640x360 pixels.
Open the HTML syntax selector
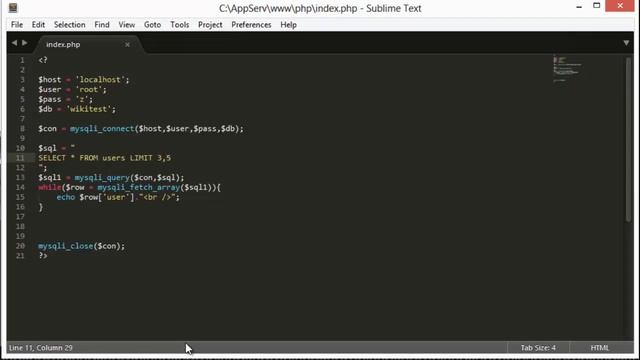[600, 348]
